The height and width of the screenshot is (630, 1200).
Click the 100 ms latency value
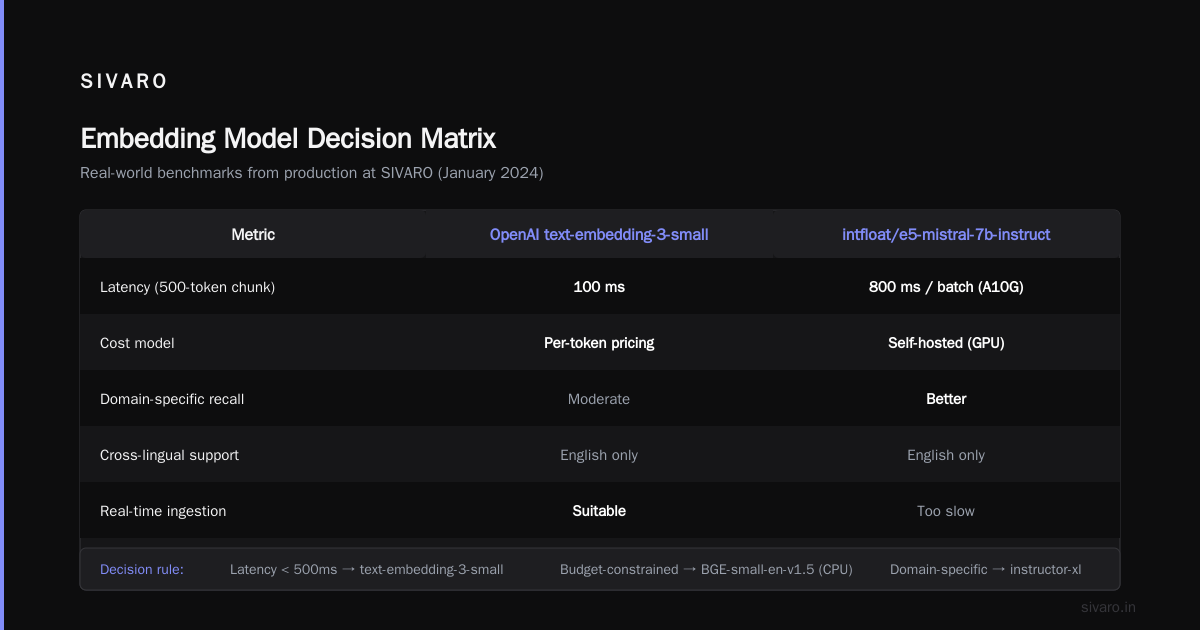[x=599, y=287]
